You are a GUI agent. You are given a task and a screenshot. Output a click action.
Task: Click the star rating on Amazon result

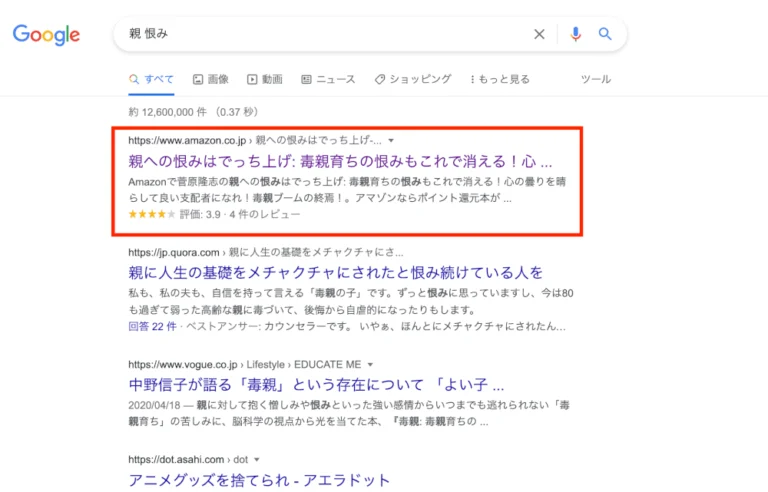click(152, 213)
